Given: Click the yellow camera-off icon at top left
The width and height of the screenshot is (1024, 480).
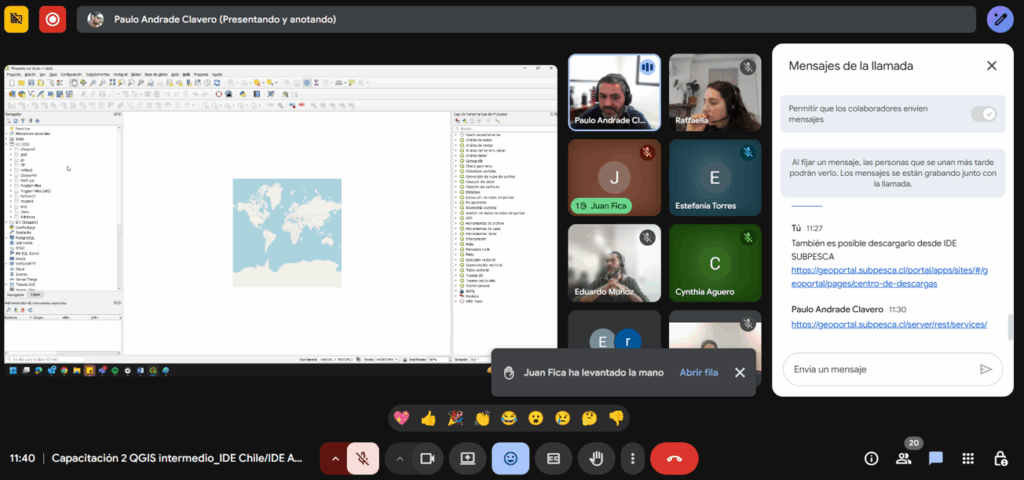Looking at the screenshot, I should 16,19.
